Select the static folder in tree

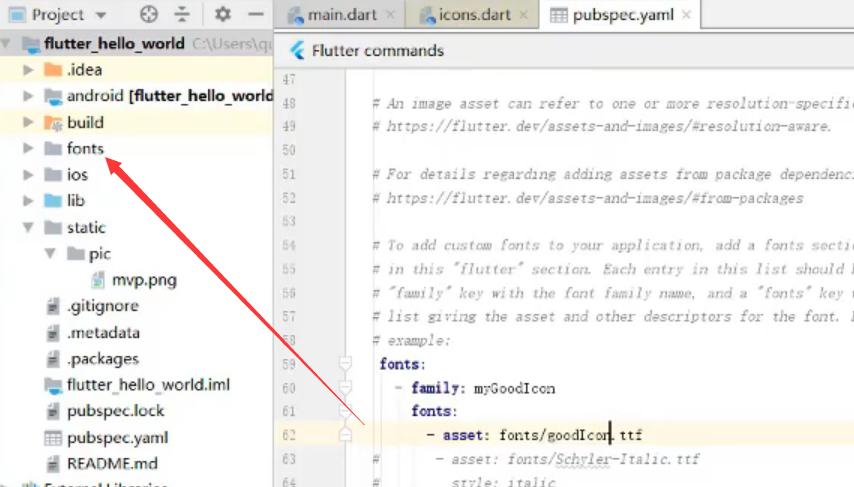coord(86,227)
